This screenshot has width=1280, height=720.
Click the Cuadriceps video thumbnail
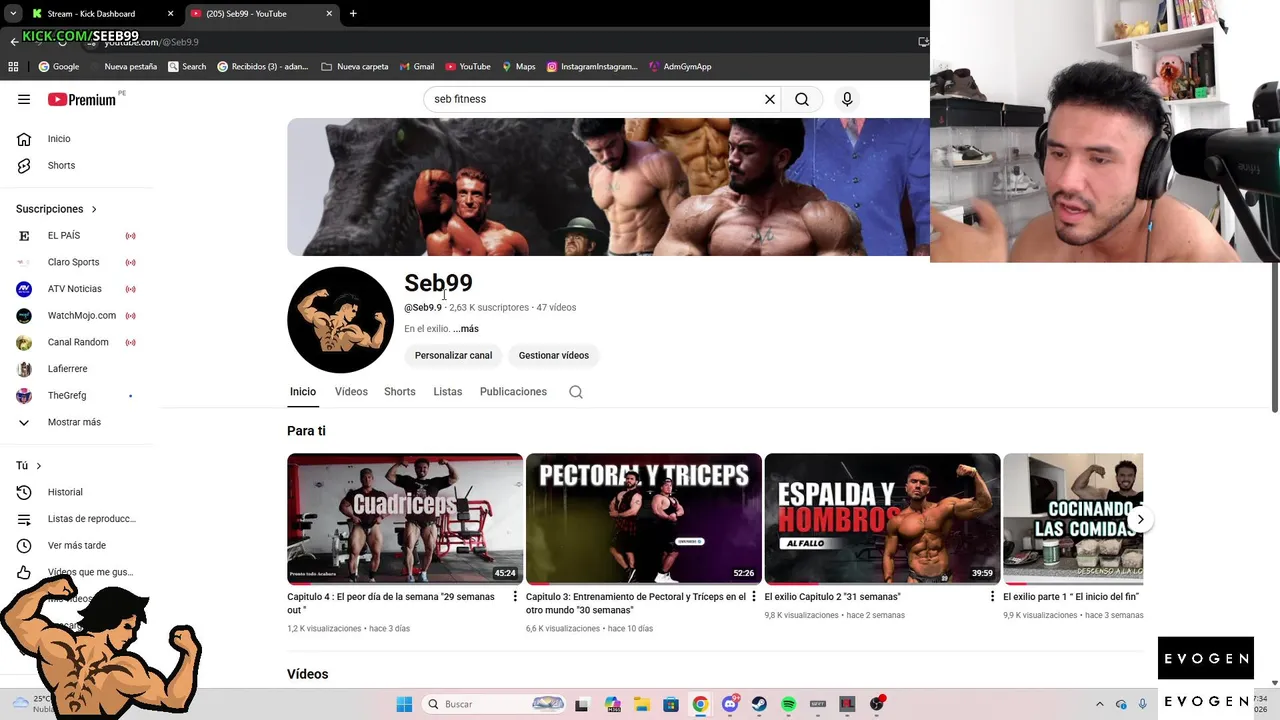[405, 519]
